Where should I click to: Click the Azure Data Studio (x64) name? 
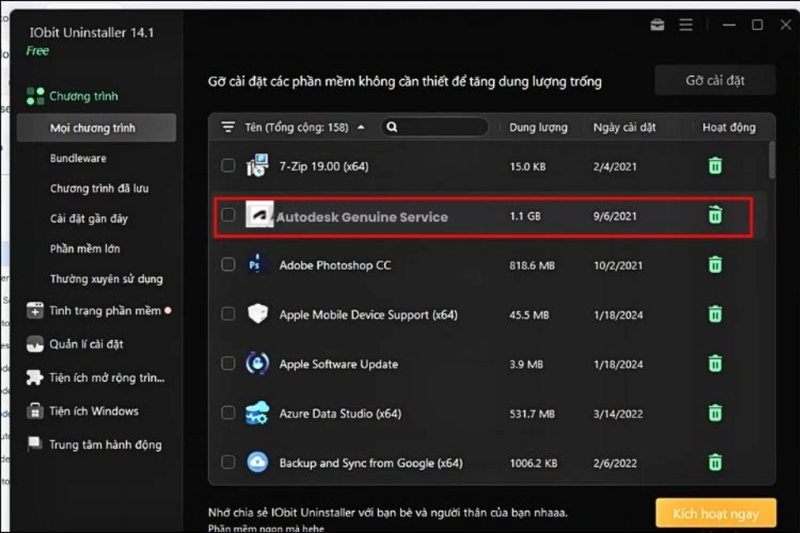340,414
